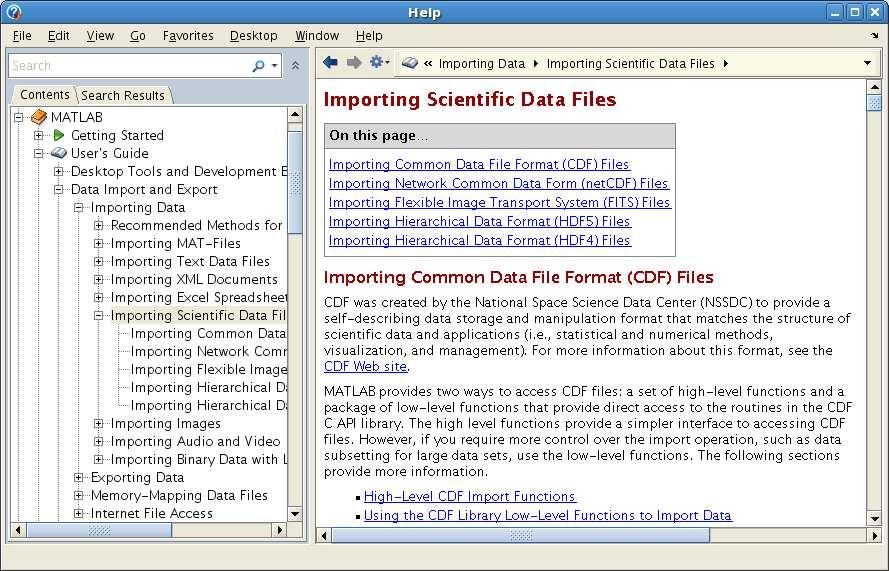889x571 pixels.
Task: Open the Desktop menu
Action: click(x=253, y=36)
